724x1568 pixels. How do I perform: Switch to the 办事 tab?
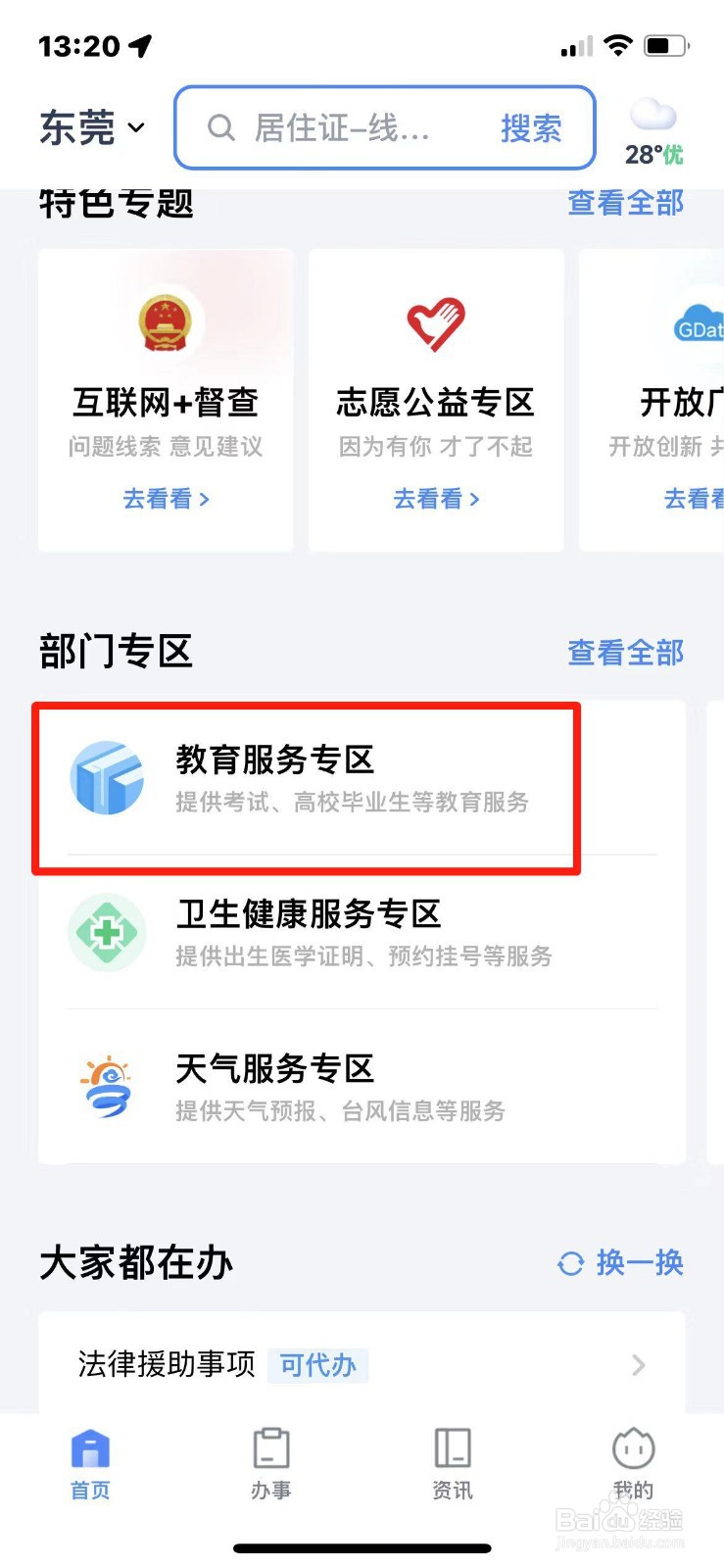click(x=271, y=1464)
